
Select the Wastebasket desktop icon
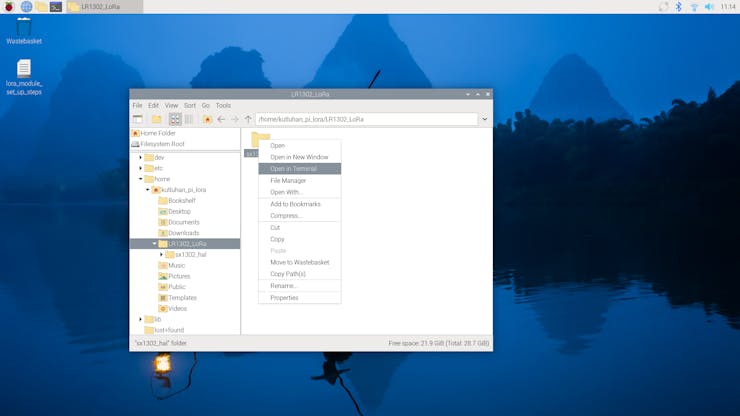(24, 31)
